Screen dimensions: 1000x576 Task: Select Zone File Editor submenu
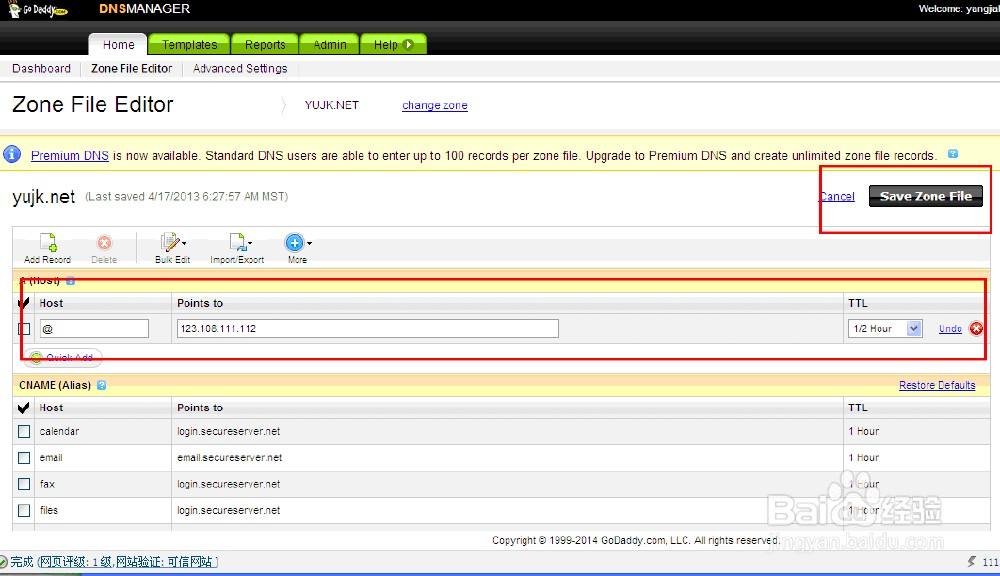pyautogui.click(x=131, y=68)
